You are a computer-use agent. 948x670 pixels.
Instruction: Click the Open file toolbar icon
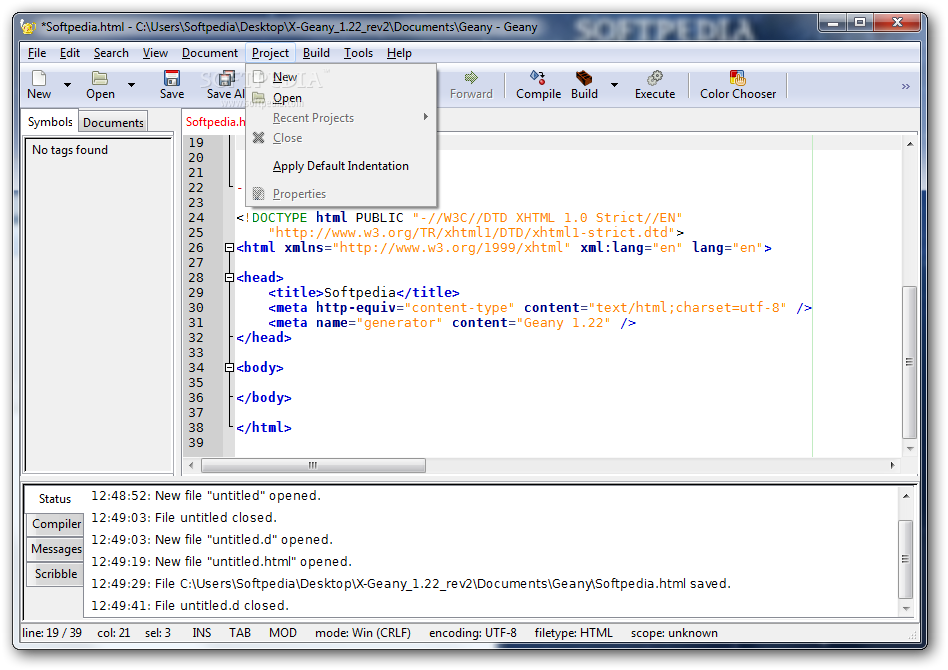(100, 77)
